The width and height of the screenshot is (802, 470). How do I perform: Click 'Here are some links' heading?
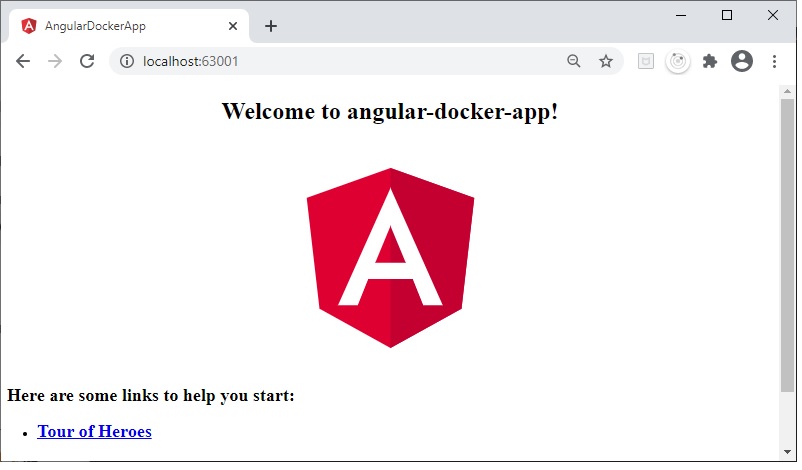coord(151,396)
